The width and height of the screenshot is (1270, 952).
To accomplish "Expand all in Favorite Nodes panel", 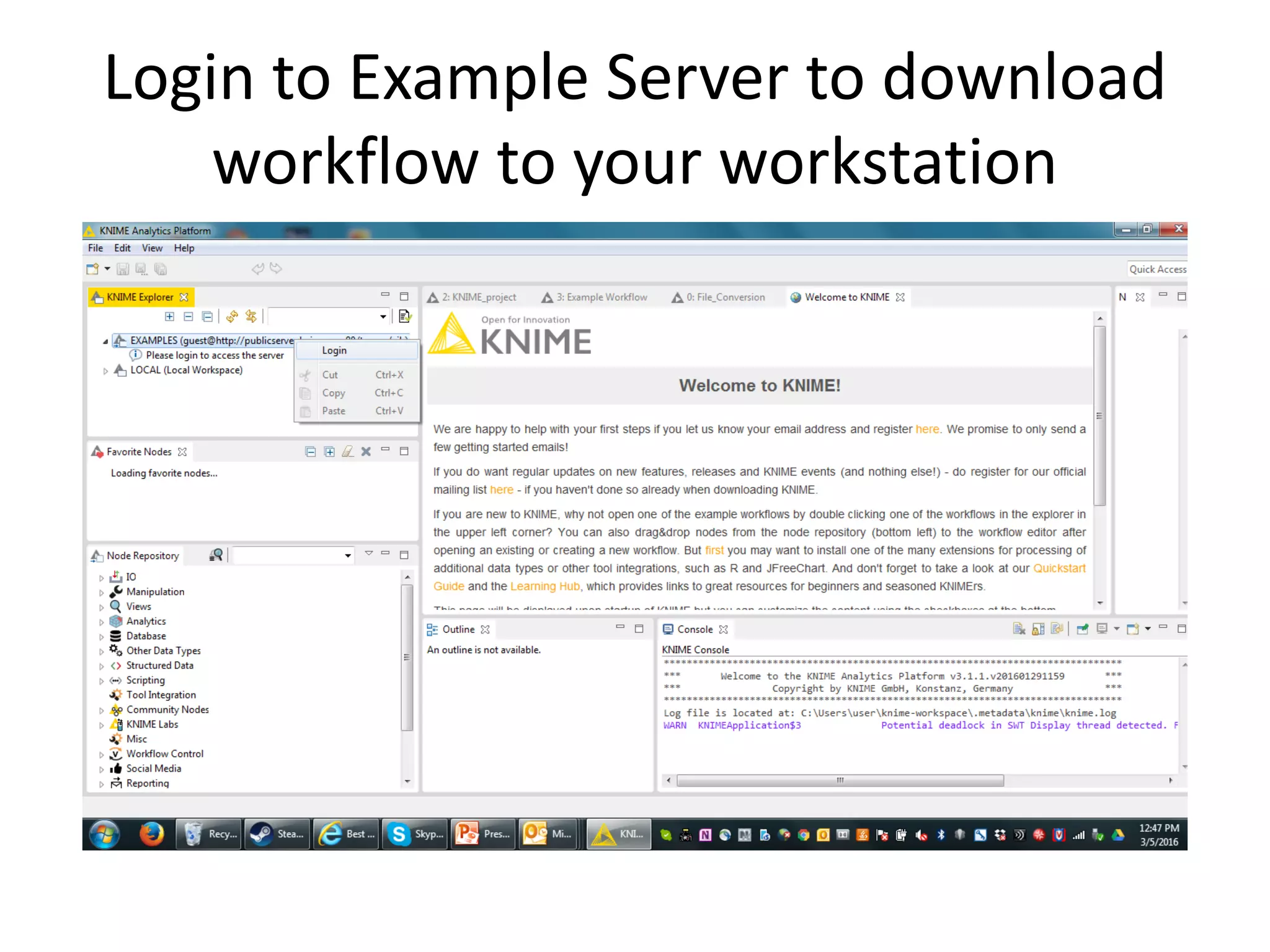I will tap(329, 452).
